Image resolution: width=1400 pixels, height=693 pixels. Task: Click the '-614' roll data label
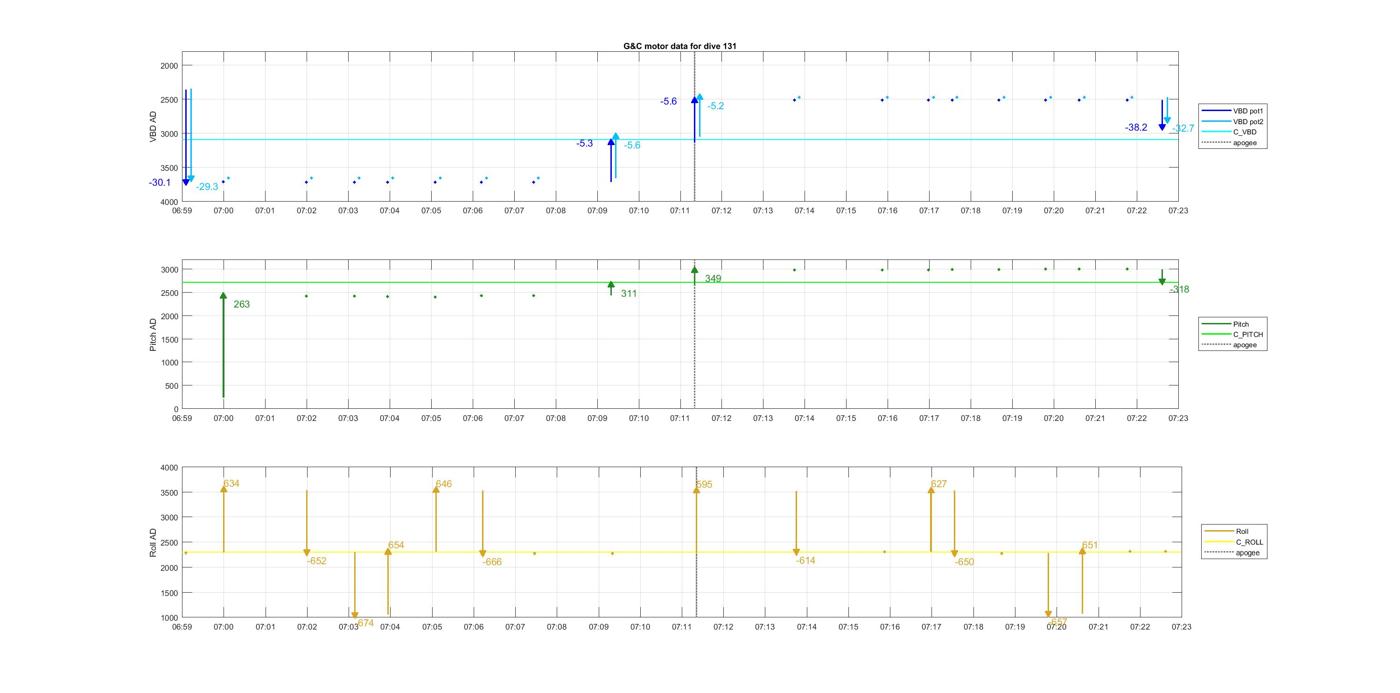click(x=806, y=561)
